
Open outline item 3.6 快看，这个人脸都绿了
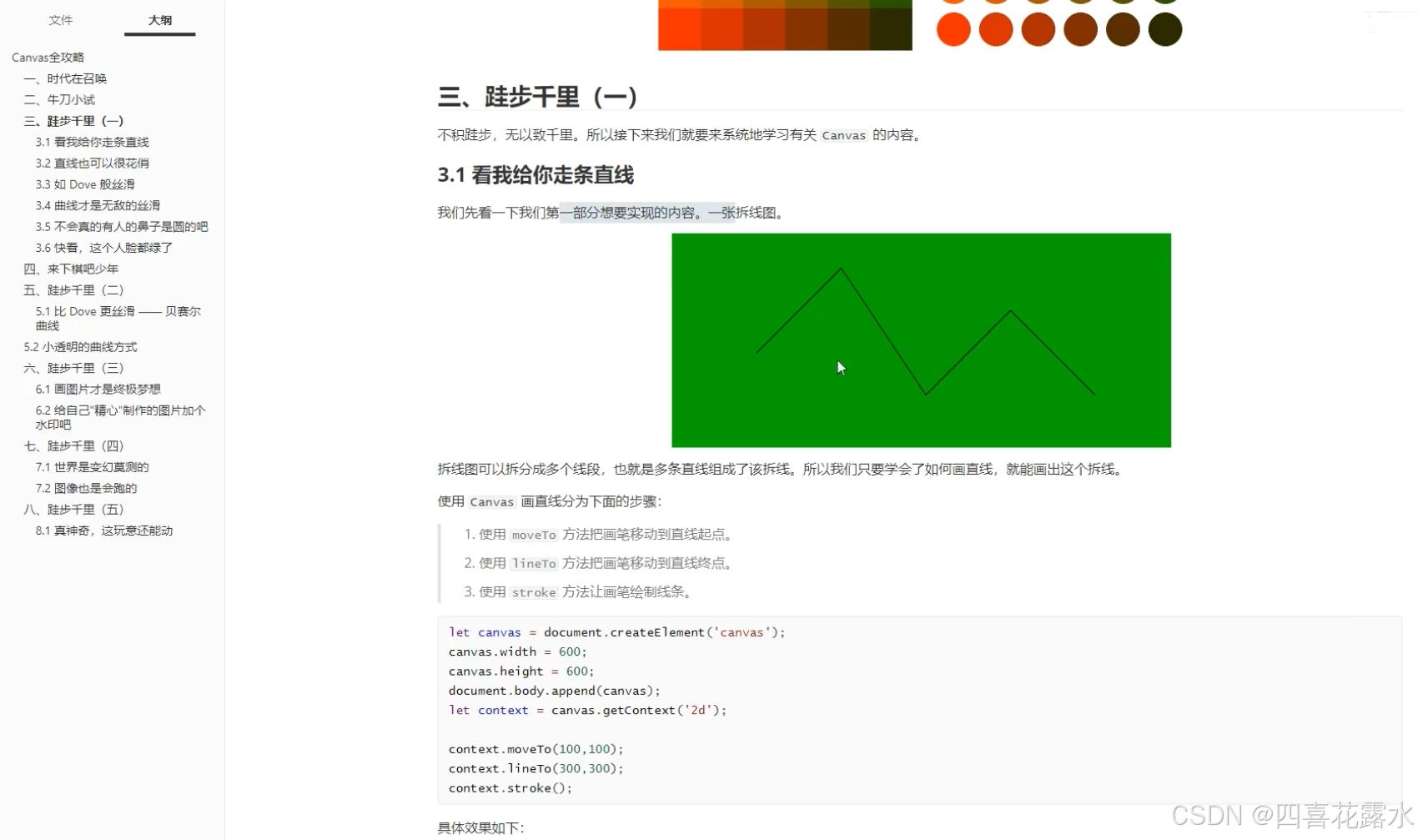coord(103,248)
